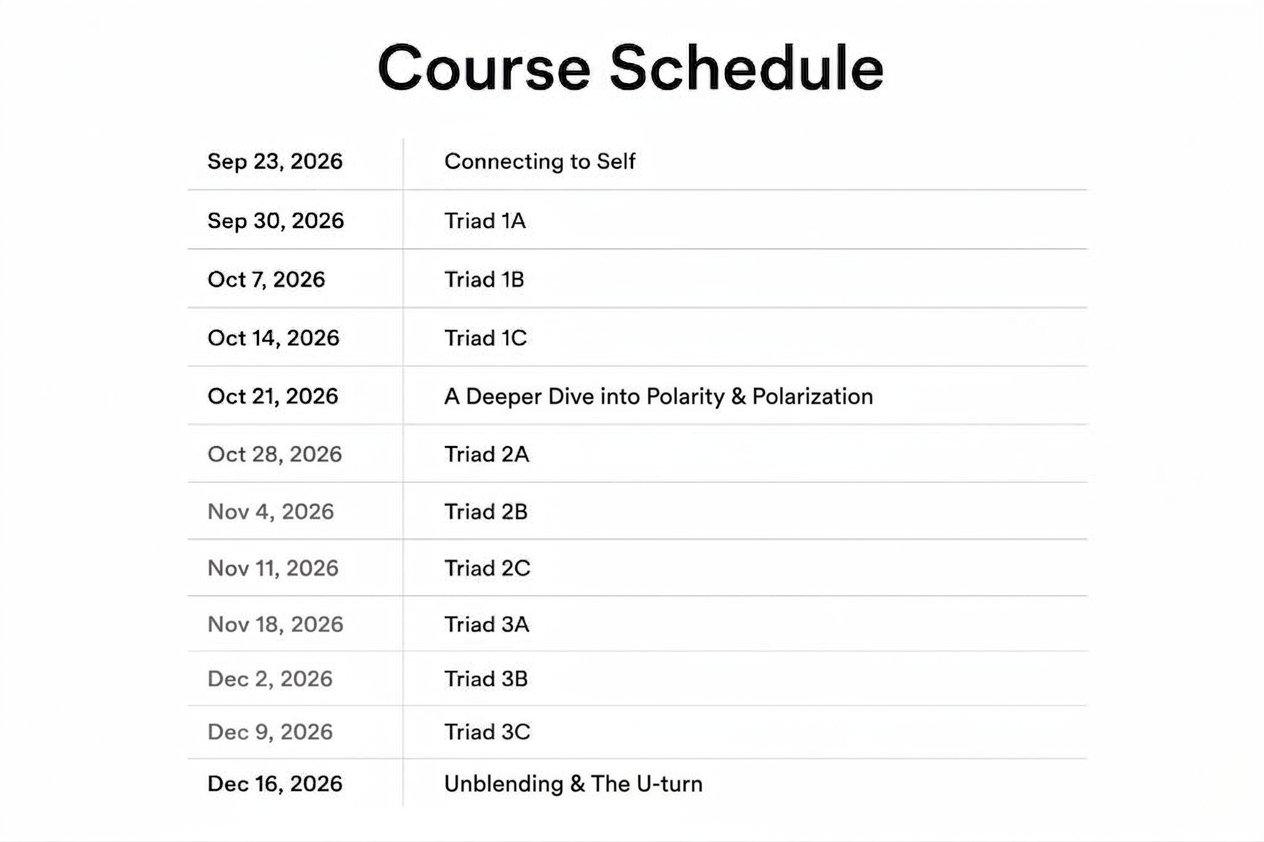
Task: Select the Dec 9, 2026 date
Action: click(270, 732)
